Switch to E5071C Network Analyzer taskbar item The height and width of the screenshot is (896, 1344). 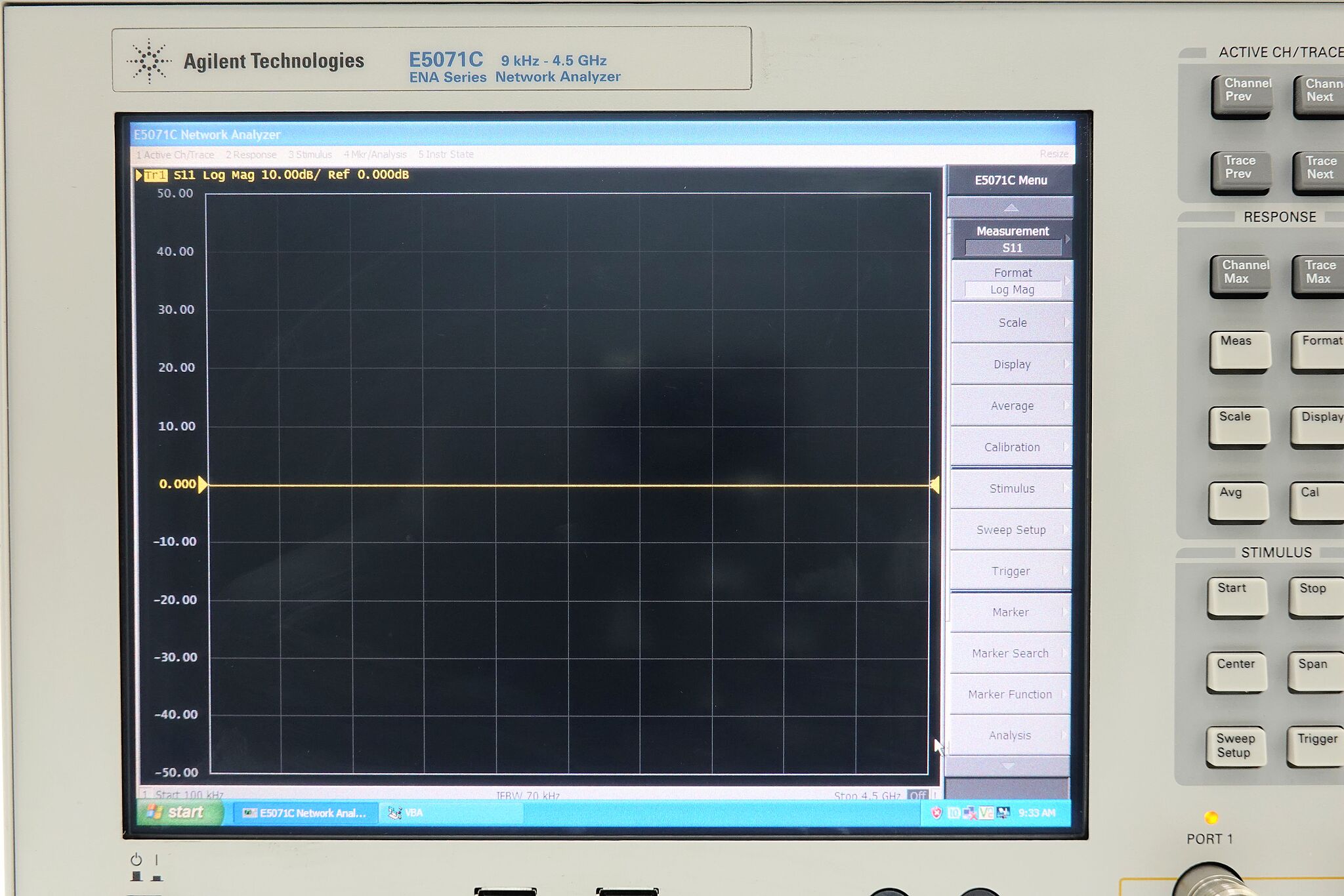coord(305,813)
